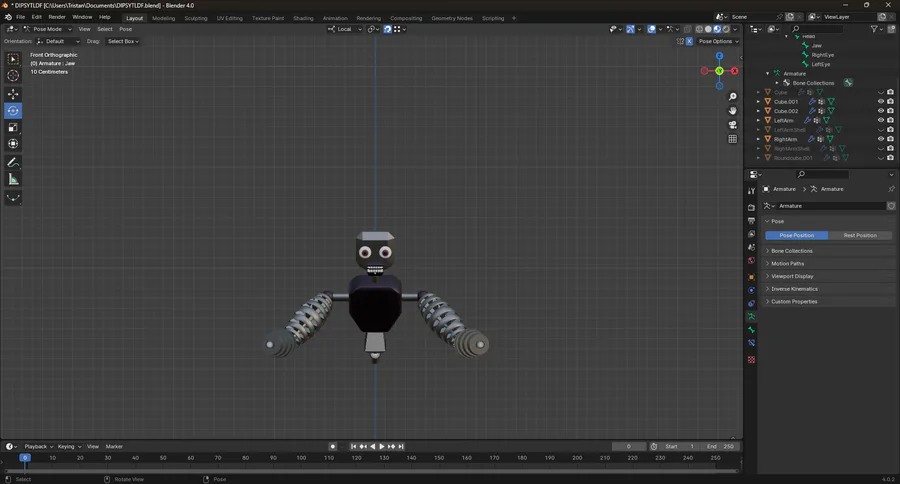Activate the Scale tool
This screenshot has width=900, height=484.
click(x=13, y=127)
